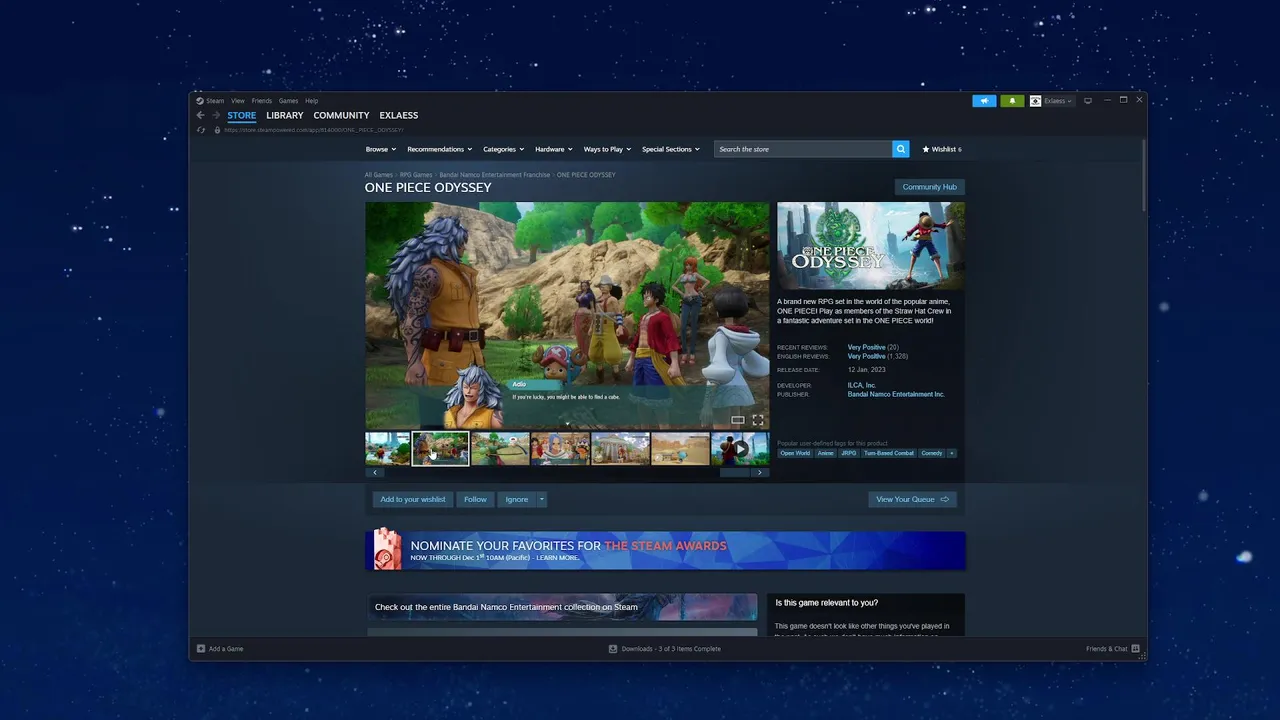The width and height of the screenshot is (1280, 720).
Task: Switch to Big Picture mode monitor icon
Action: tap(1088, 101)
